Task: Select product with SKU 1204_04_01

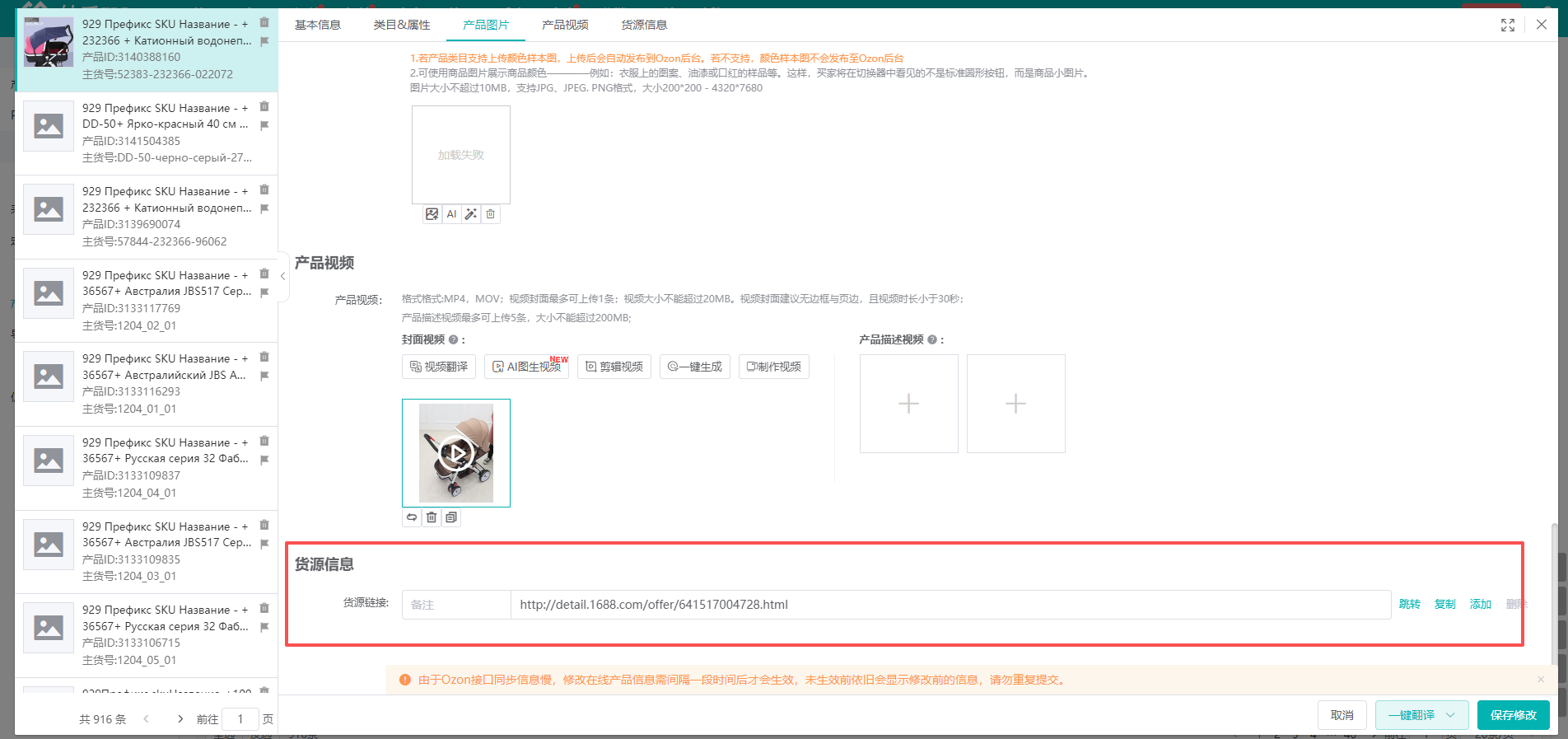Action: (x=147, y=468)
